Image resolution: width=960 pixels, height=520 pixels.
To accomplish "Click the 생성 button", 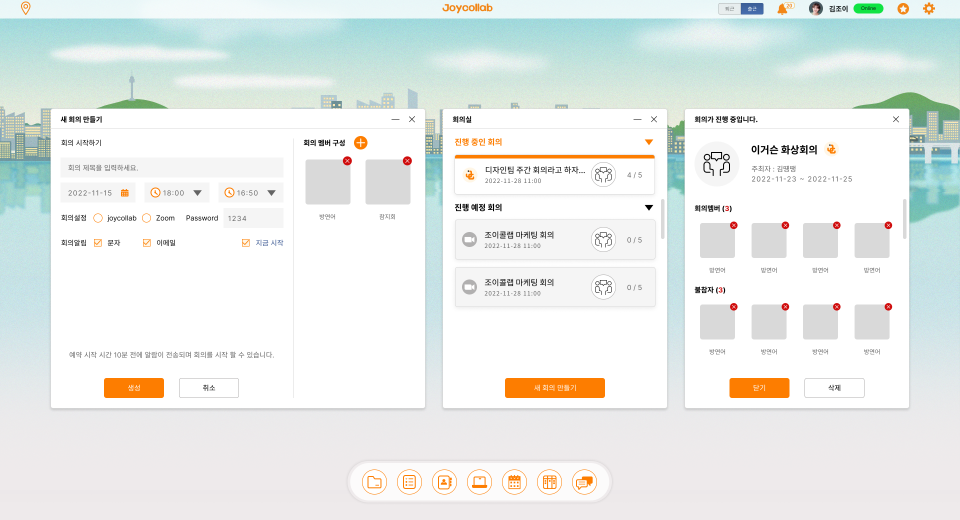I will click(x=134, y=388).
